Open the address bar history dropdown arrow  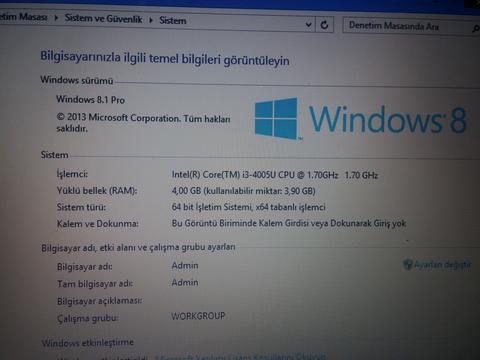pos(309,24)
